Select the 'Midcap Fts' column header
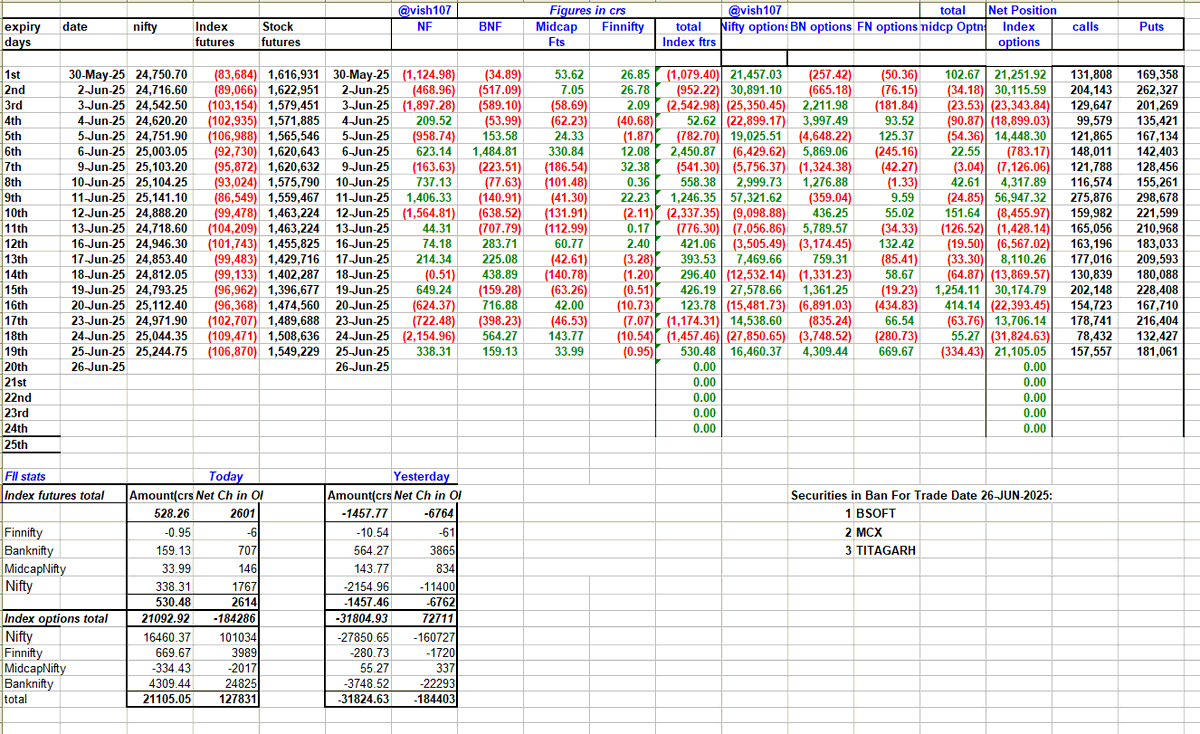The width and height of the screenshot is (1200, 734). point(557,35)
